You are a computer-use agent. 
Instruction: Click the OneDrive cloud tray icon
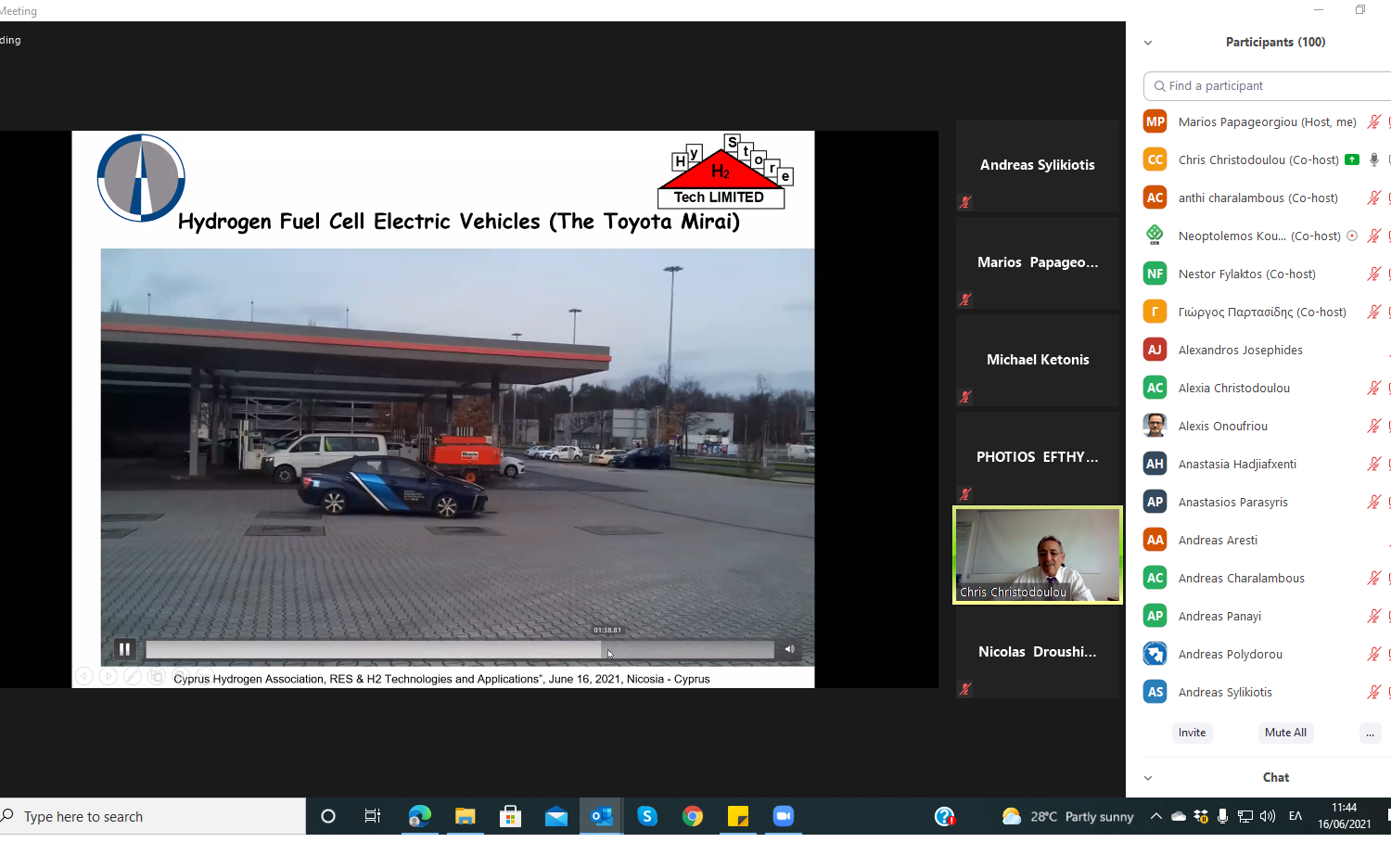pyautogui.click(x=1179, y=816)
